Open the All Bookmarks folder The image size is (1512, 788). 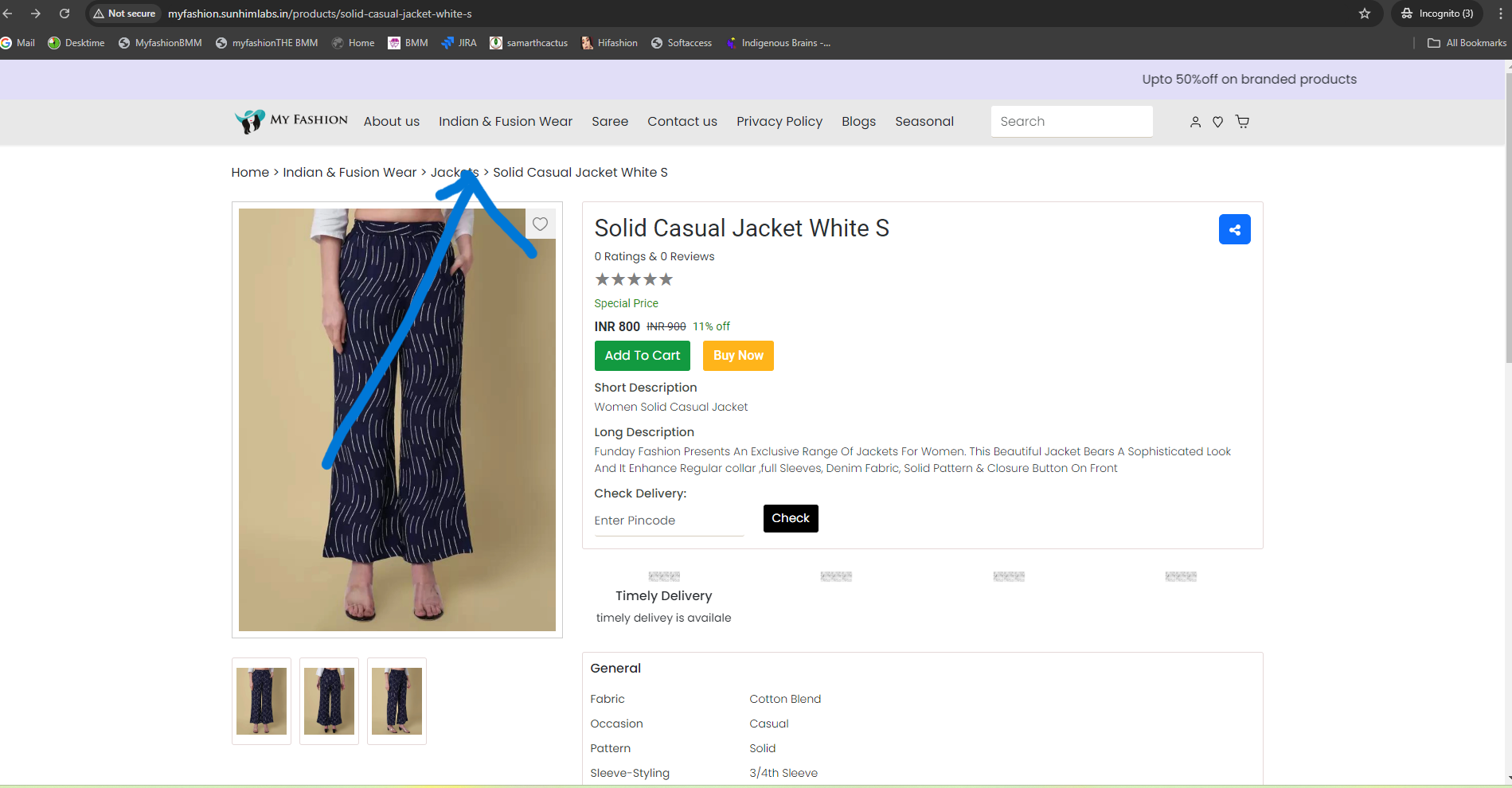pos(1467,43)
